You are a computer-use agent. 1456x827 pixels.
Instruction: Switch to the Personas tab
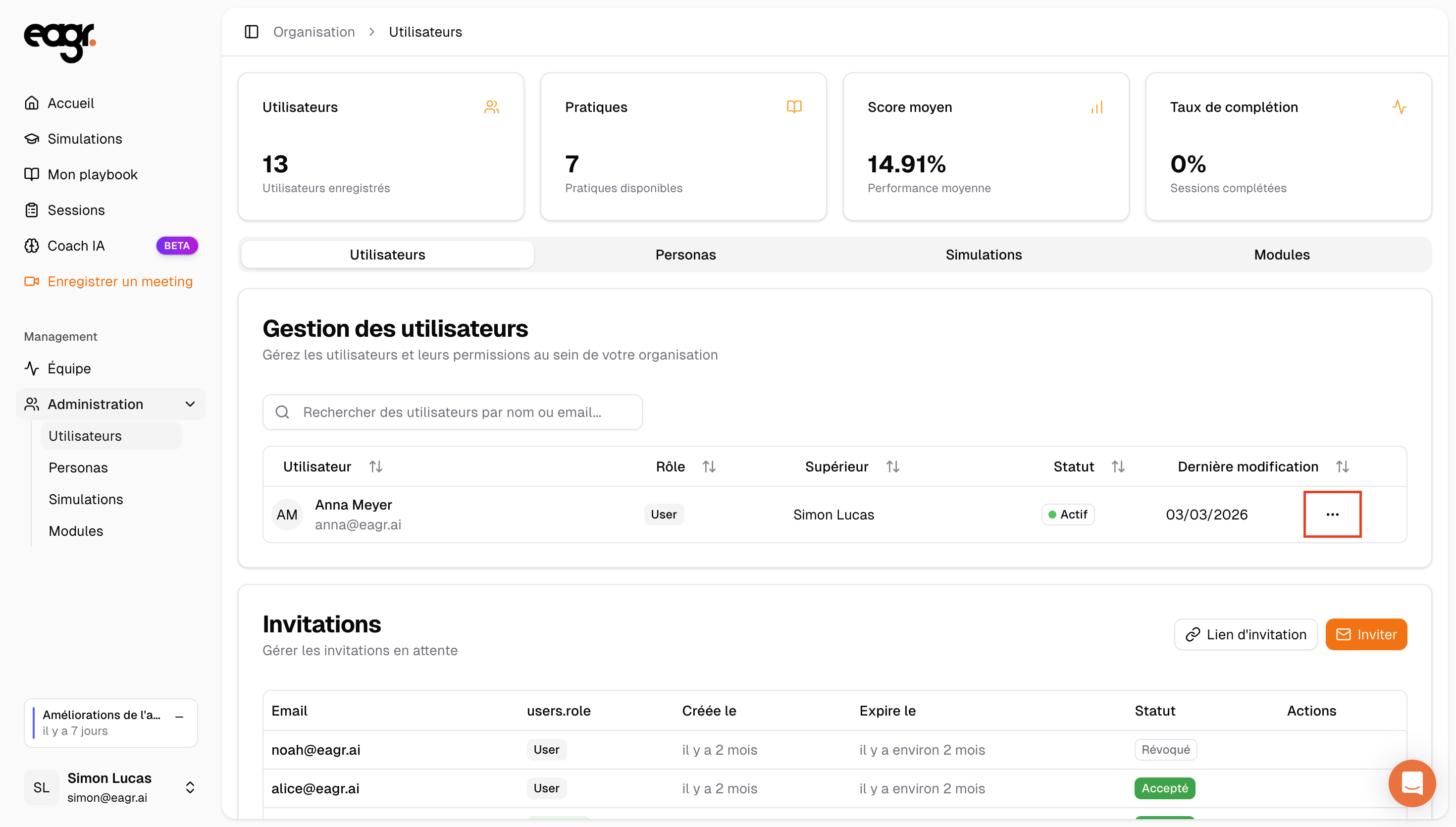click(685, 255)
